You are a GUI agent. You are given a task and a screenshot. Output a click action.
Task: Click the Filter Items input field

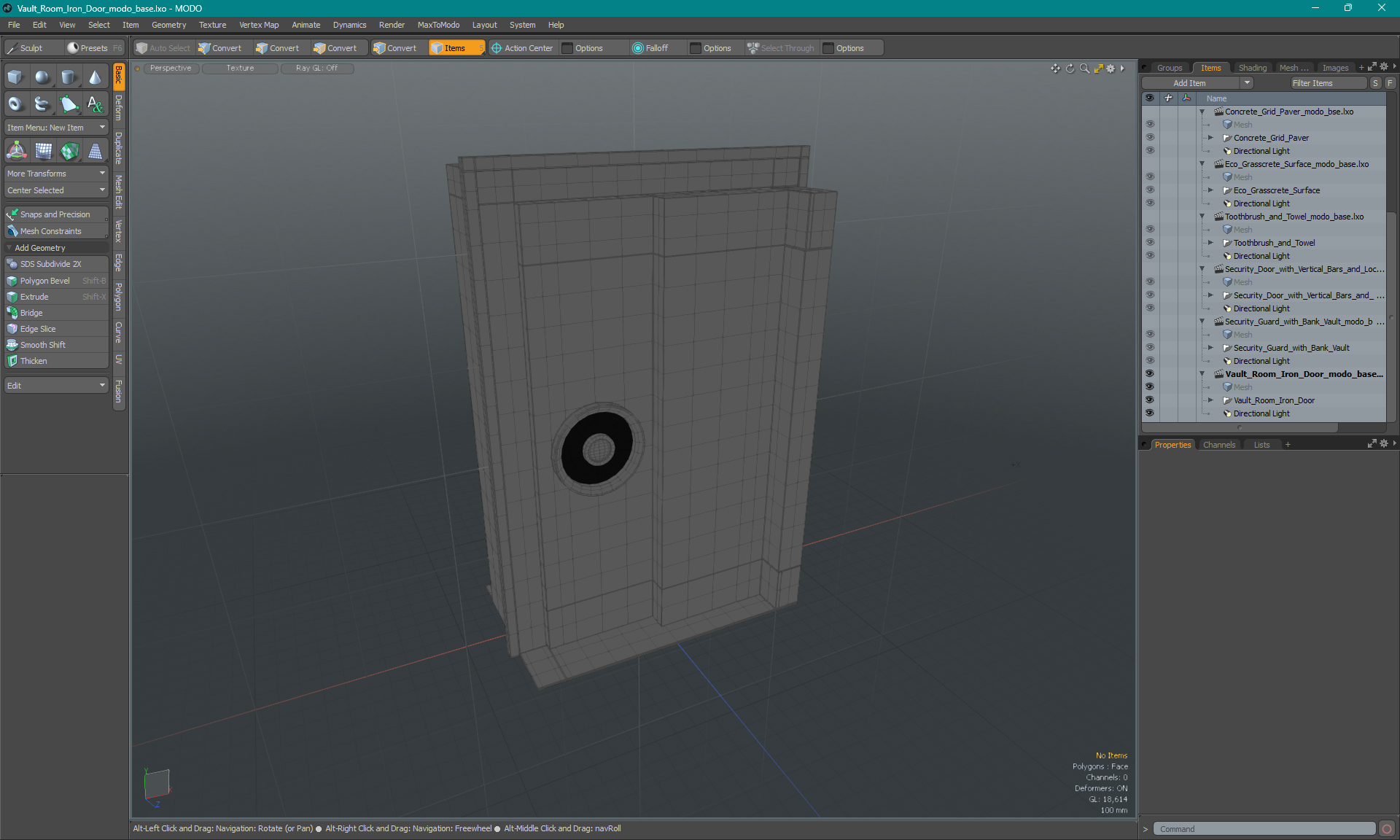coord(1327,83)
